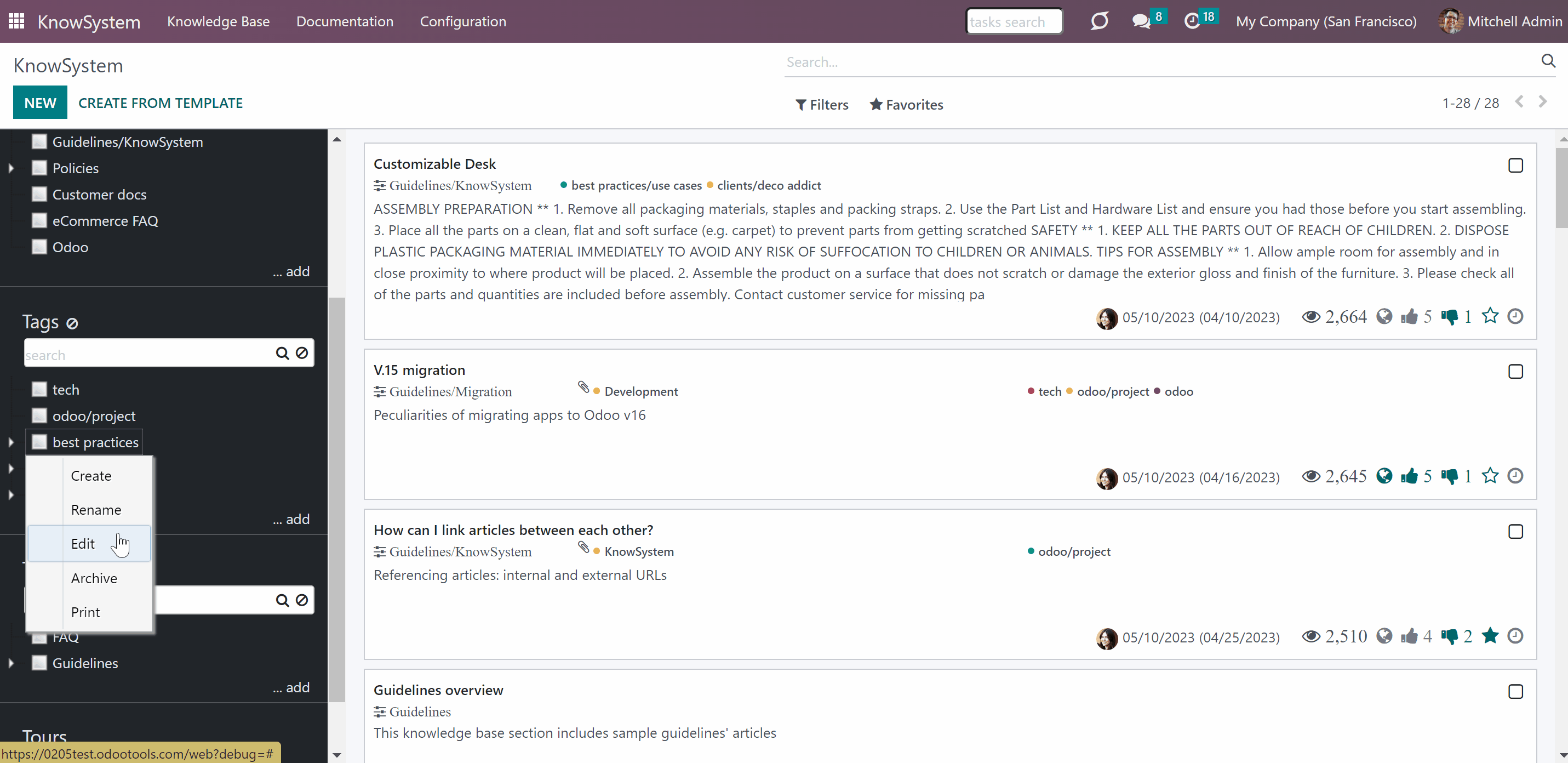This screenshot has width=1568, height=763.
Task: Click magnifier icon in the lower sidebar search box
Action: [282, 600]
